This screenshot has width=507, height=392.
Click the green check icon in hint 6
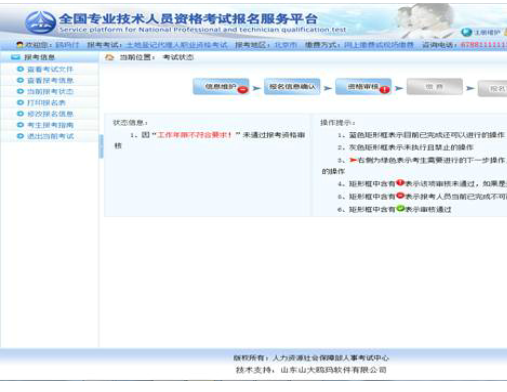click(x=400, y=209)
